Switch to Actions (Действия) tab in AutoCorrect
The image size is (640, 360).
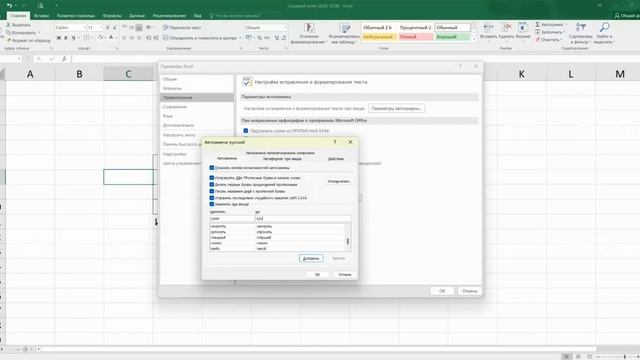[x=336, y=159]
